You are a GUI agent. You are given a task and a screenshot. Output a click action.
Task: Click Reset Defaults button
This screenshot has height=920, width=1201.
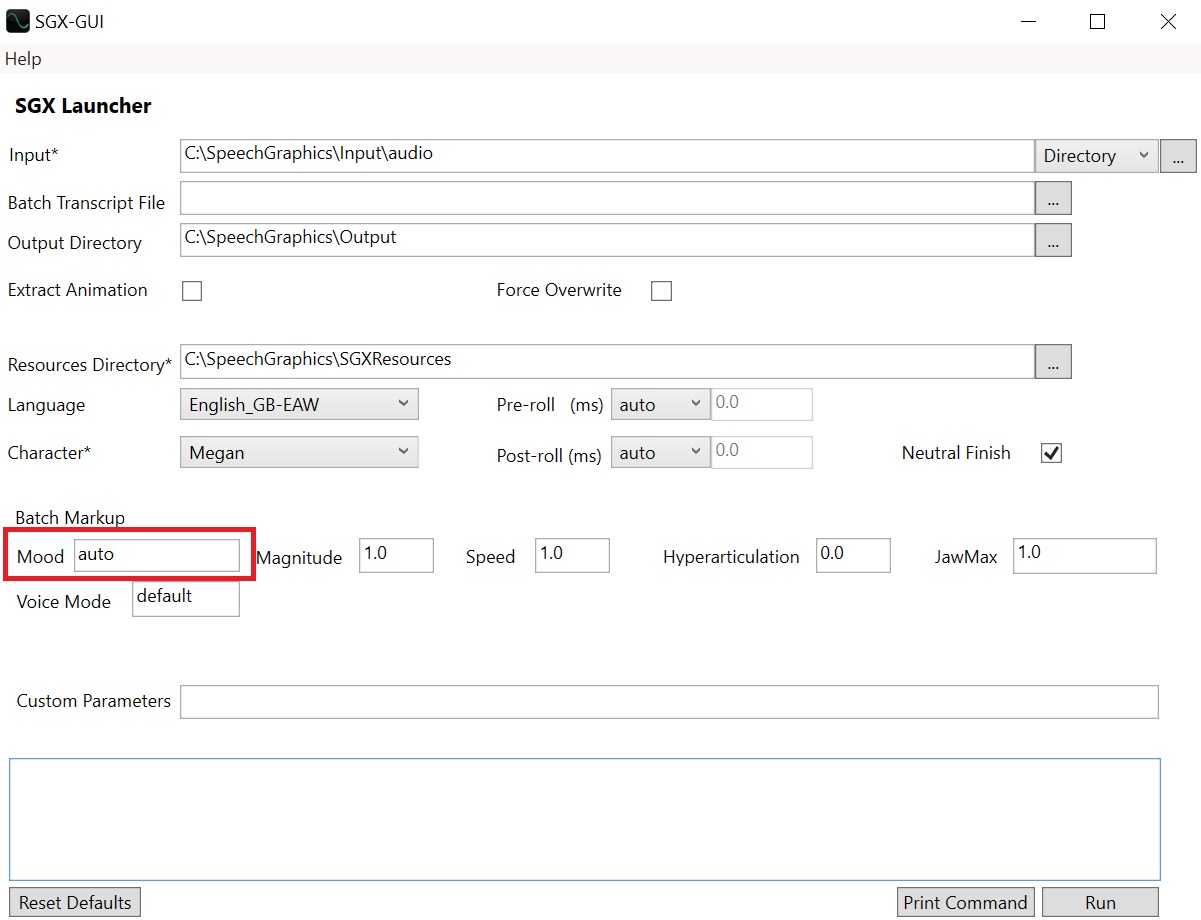(75, 902)
